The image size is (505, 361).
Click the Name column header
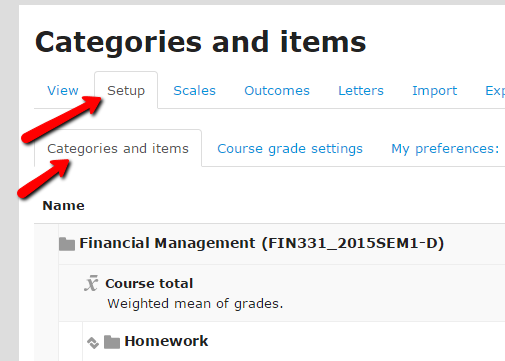pos(63,206)
